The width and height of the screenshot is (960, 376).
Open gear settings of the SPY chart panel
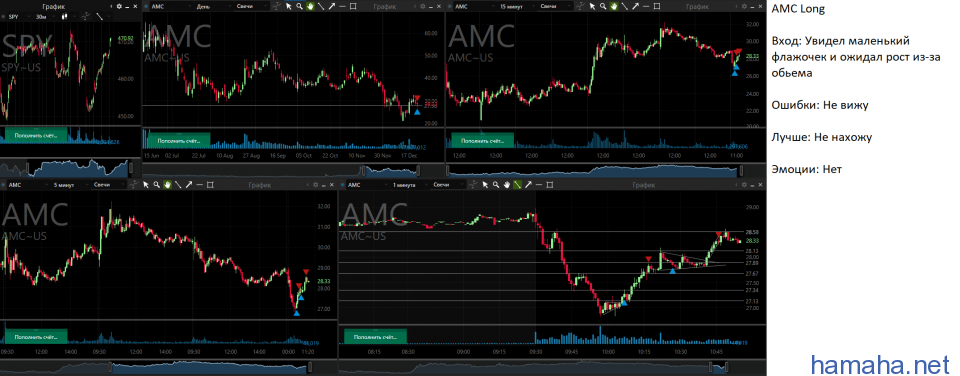tap(119, 6)
